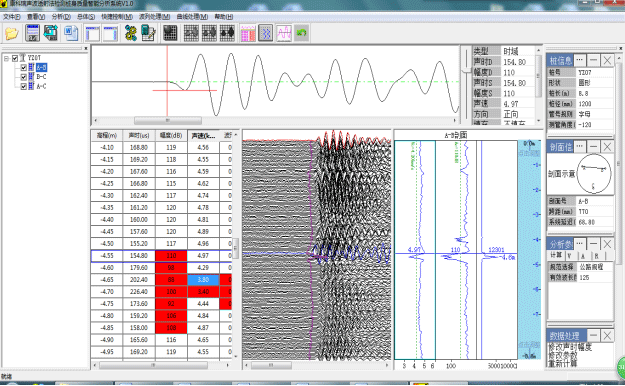
Task: Open file with the yellow folder icon
Action: 12,33
